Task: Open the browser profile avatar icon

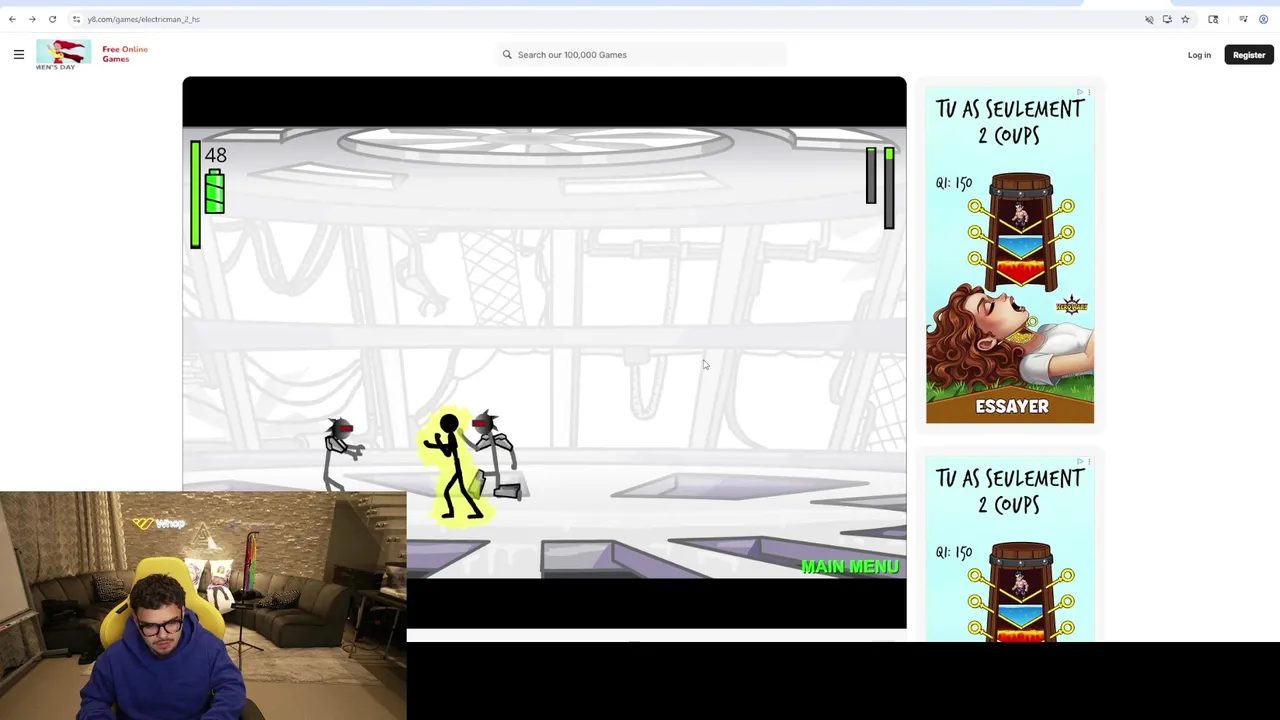Action: (x=1264, y=19)
